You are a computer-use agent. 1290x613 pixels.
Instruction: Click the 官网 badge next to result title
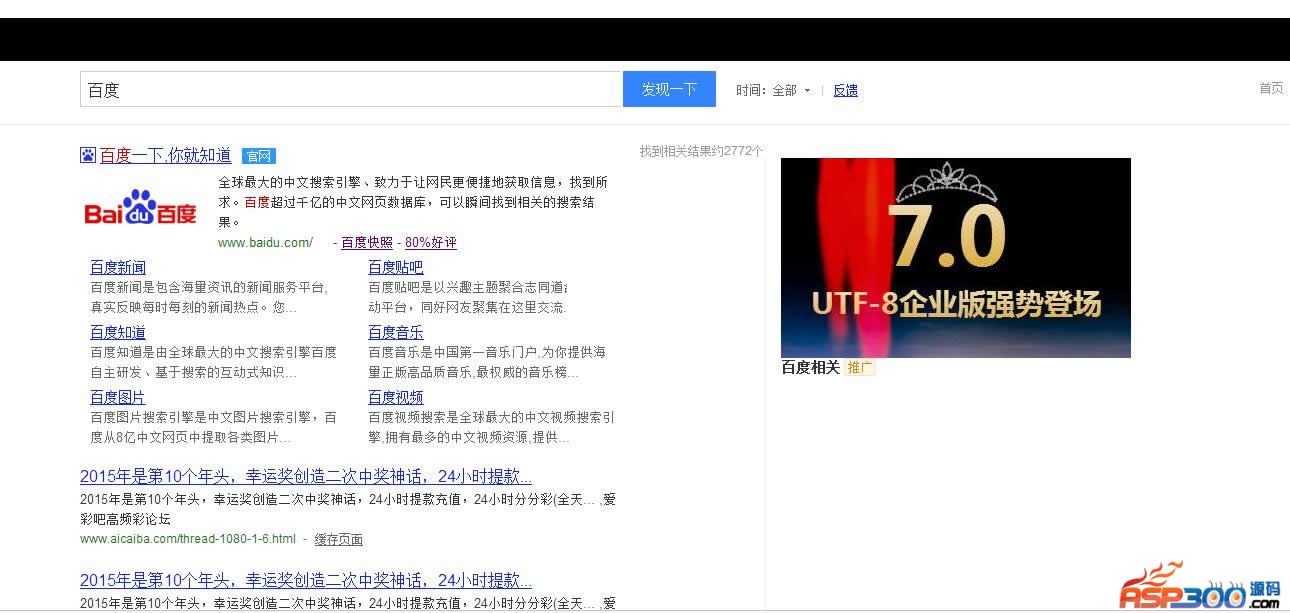tap(258, 156)
